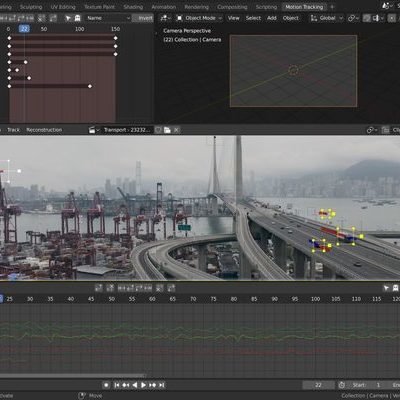Open the Motion Tracking workspace tab
The image size is (400, 400).
(x=304, y=7)
